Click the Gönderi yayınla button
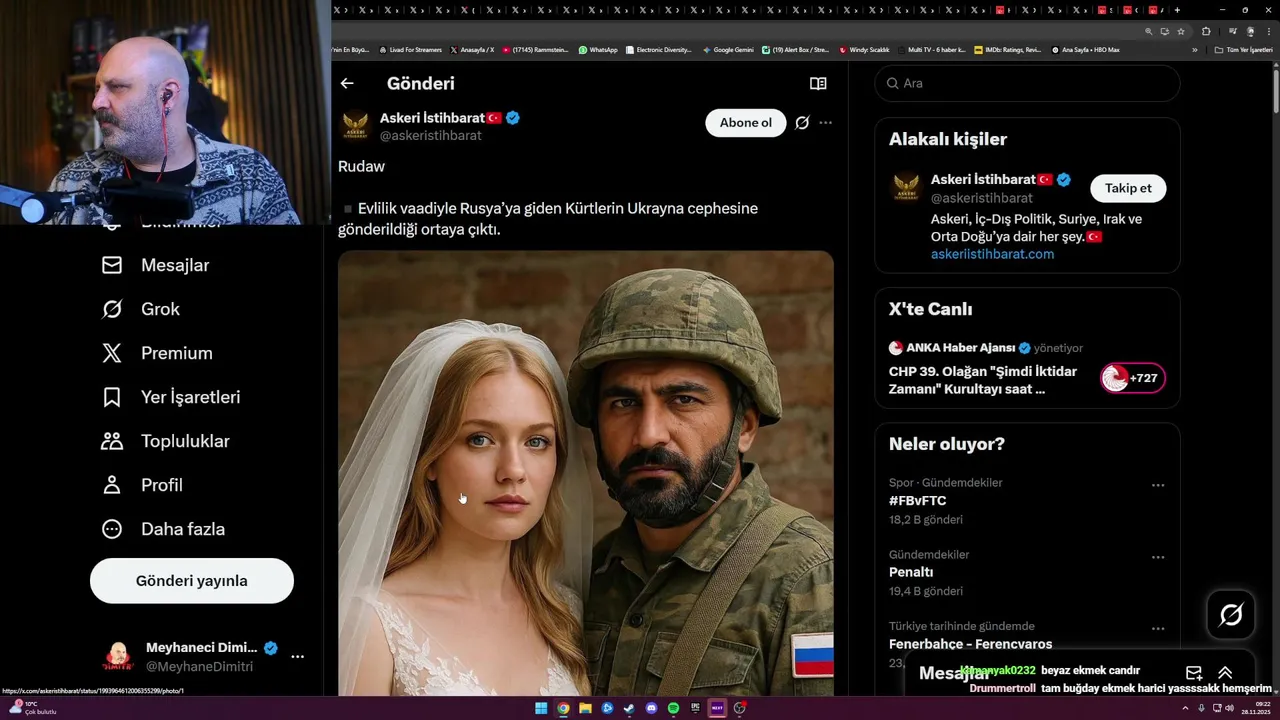This screenshot has width=1280, height=720. [x=192, y=581]
